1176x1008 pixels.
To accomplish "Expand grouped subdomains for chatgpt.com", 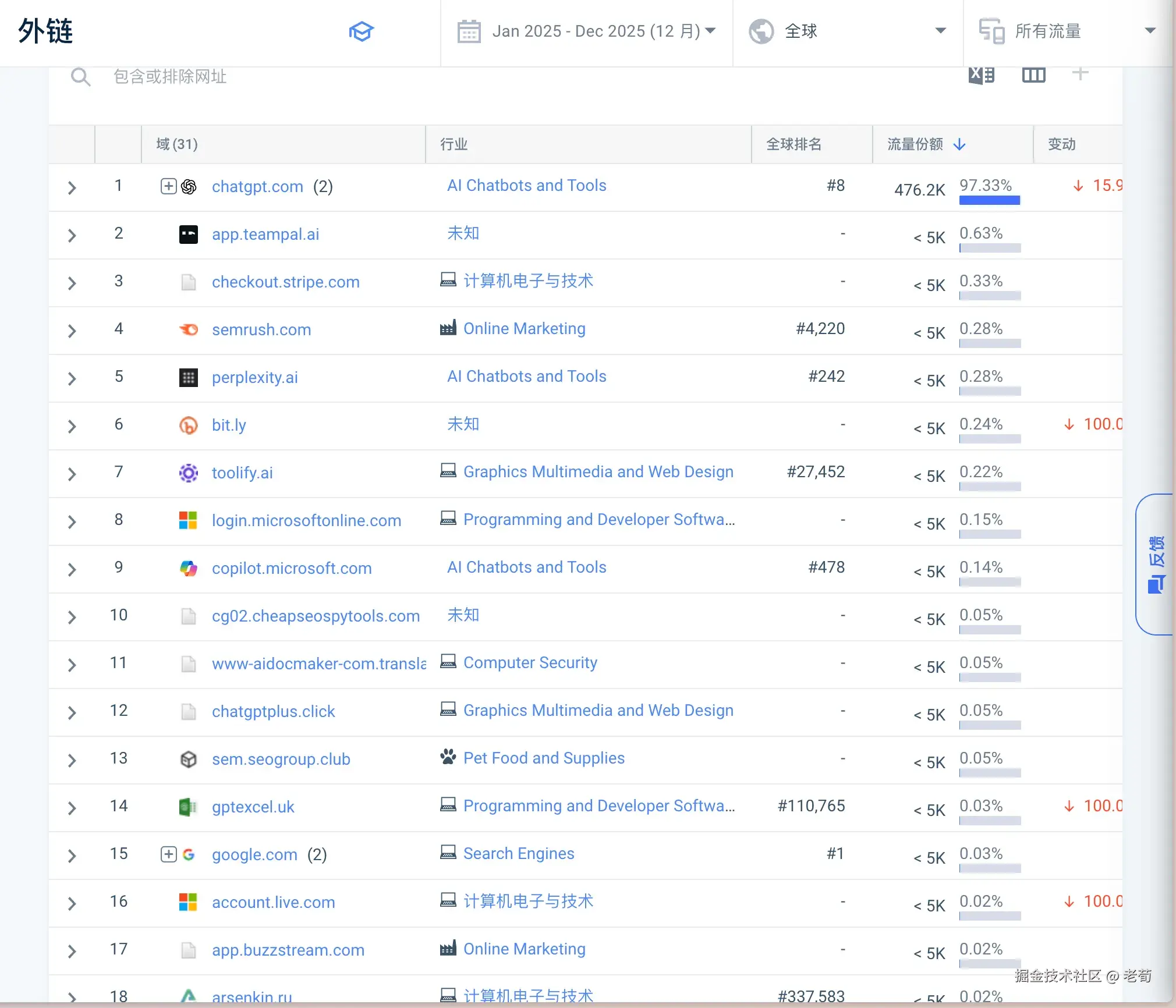I will tap(168, 186).
